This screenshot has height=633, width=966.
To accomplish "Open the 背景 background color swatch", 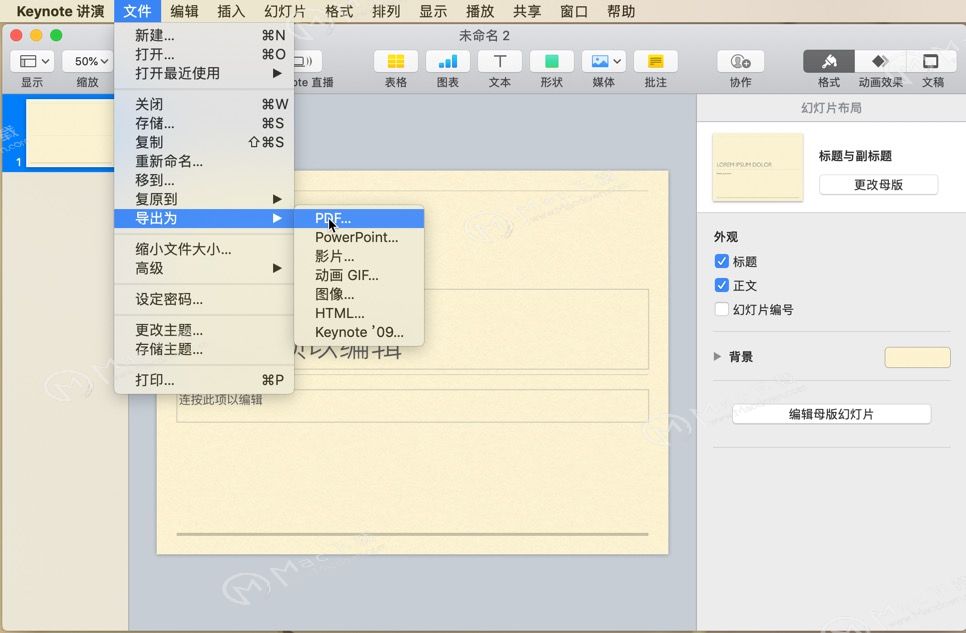I will pyautogui.click(x=917, y=357).
